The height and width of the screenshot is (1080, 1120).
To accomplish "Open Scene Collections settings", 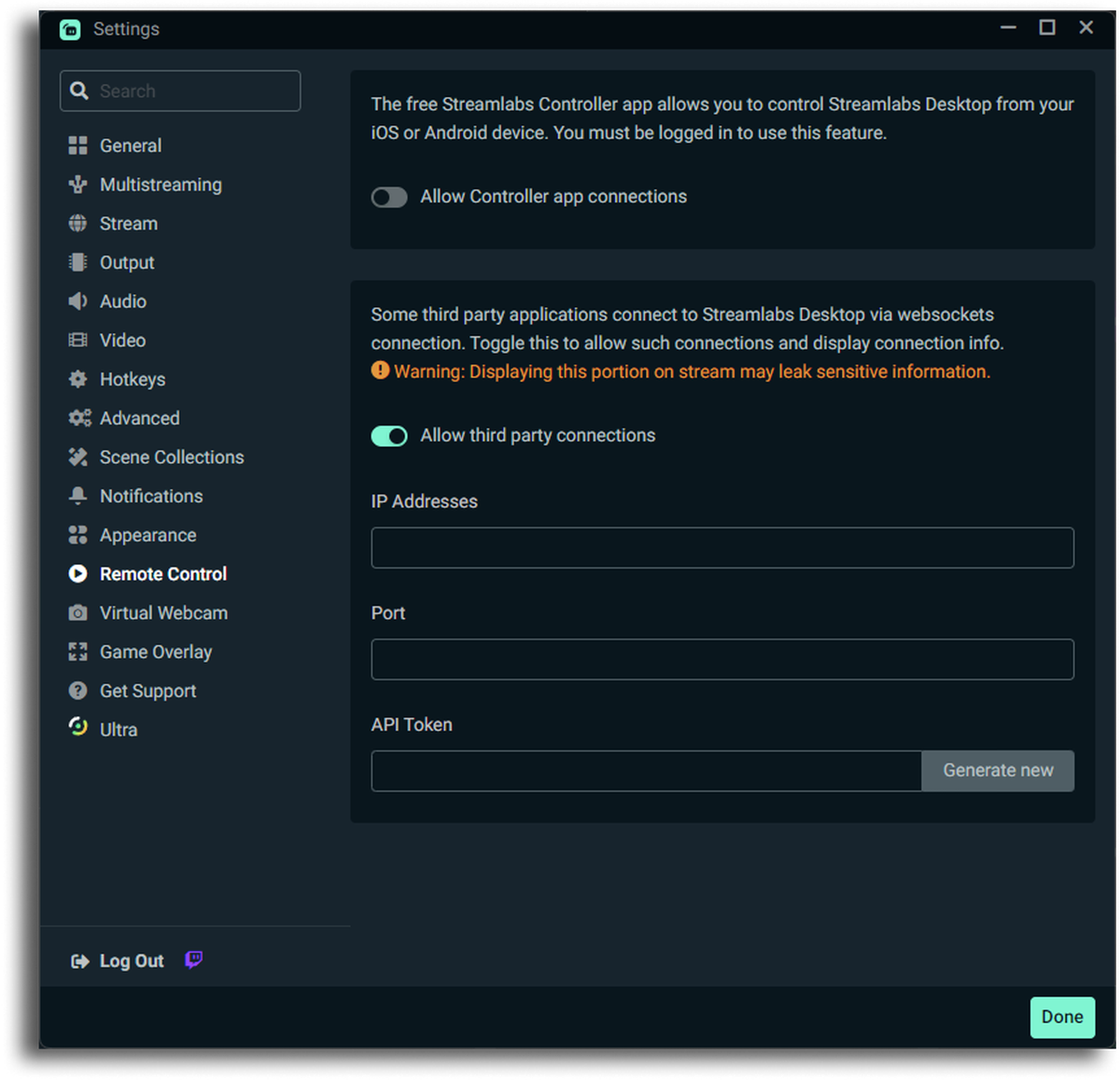I will click(x=172, y=457).
